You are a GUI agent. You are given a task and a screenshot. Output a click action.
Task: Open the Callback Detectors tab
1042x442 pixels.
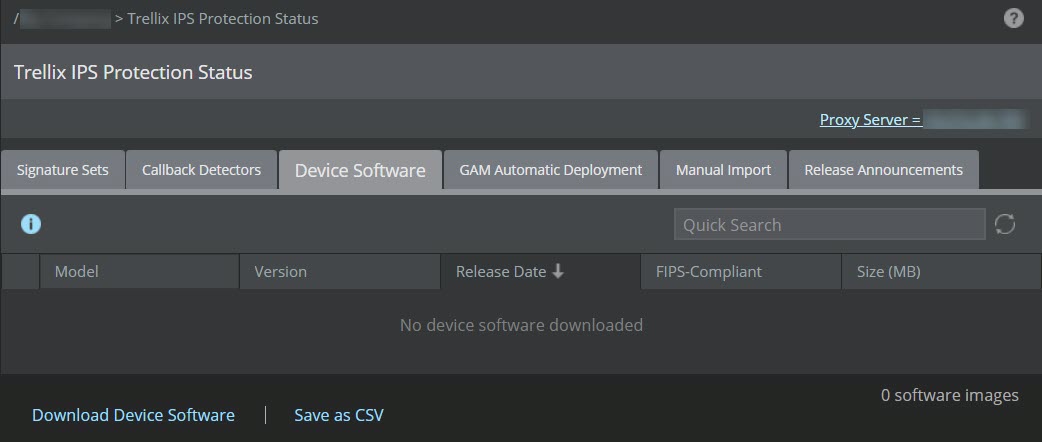[x=201, y=170]
